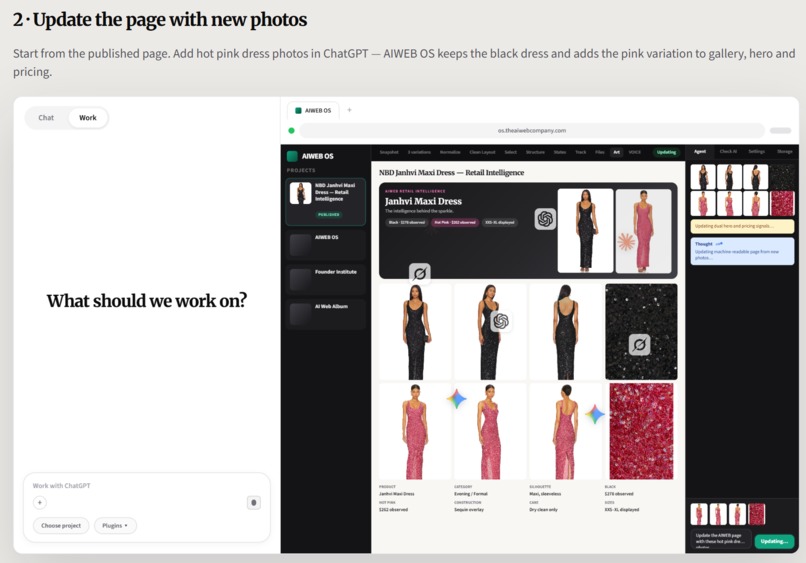806x563 pixels.
Task: Open pink dress back-view gallery photo
Action: [565, 431]
